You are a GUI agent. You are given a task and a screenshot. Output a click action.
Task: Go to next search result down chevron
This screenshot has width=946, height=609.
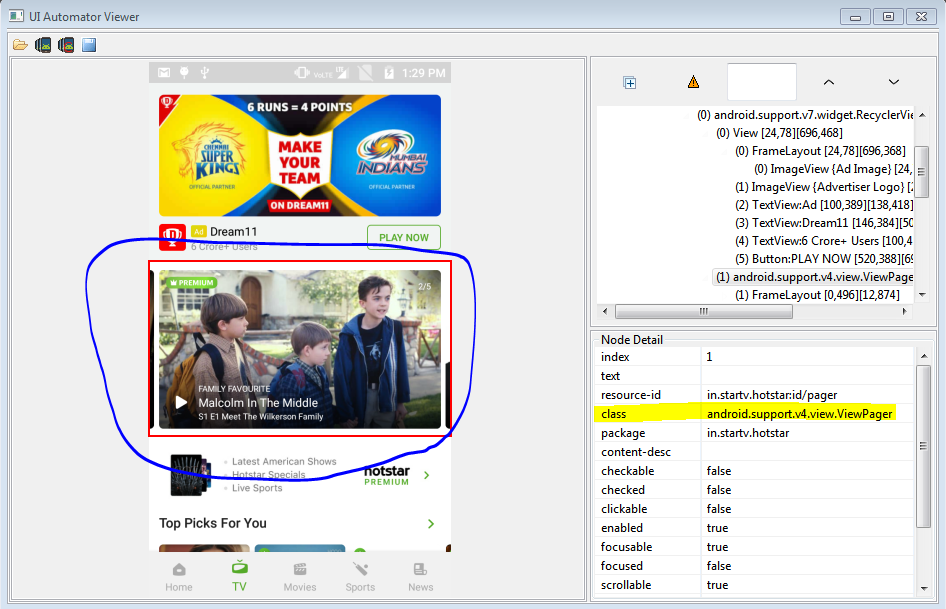(894, 82)
